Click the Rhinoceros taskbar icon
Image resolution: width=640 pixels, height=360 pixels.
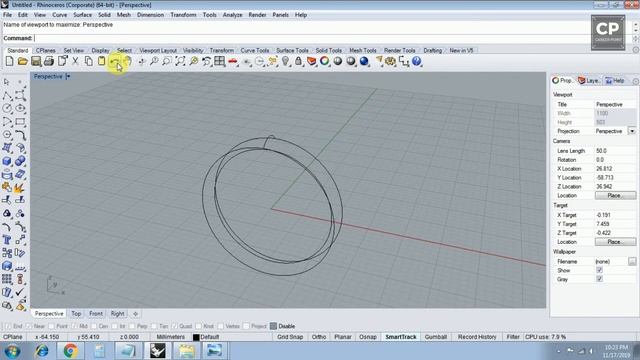(157, 351)
